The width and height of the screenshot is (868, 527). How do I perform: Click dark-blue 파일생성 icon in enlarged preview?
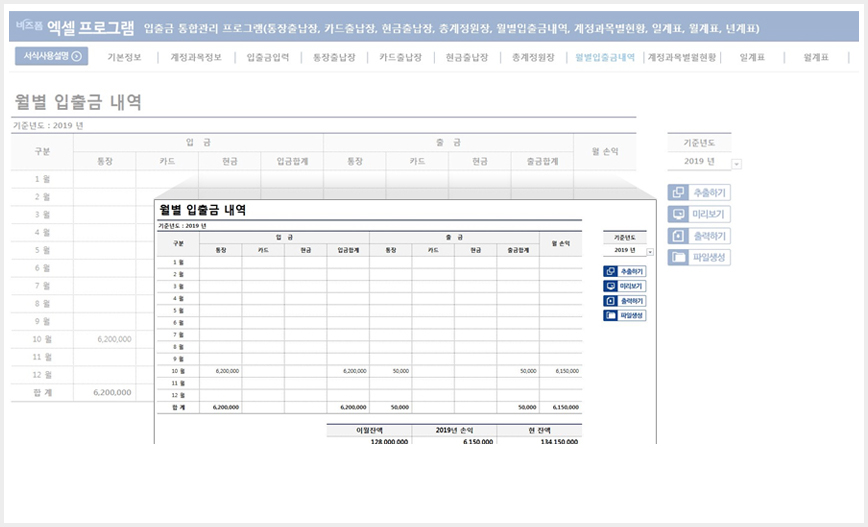[610, 316]
